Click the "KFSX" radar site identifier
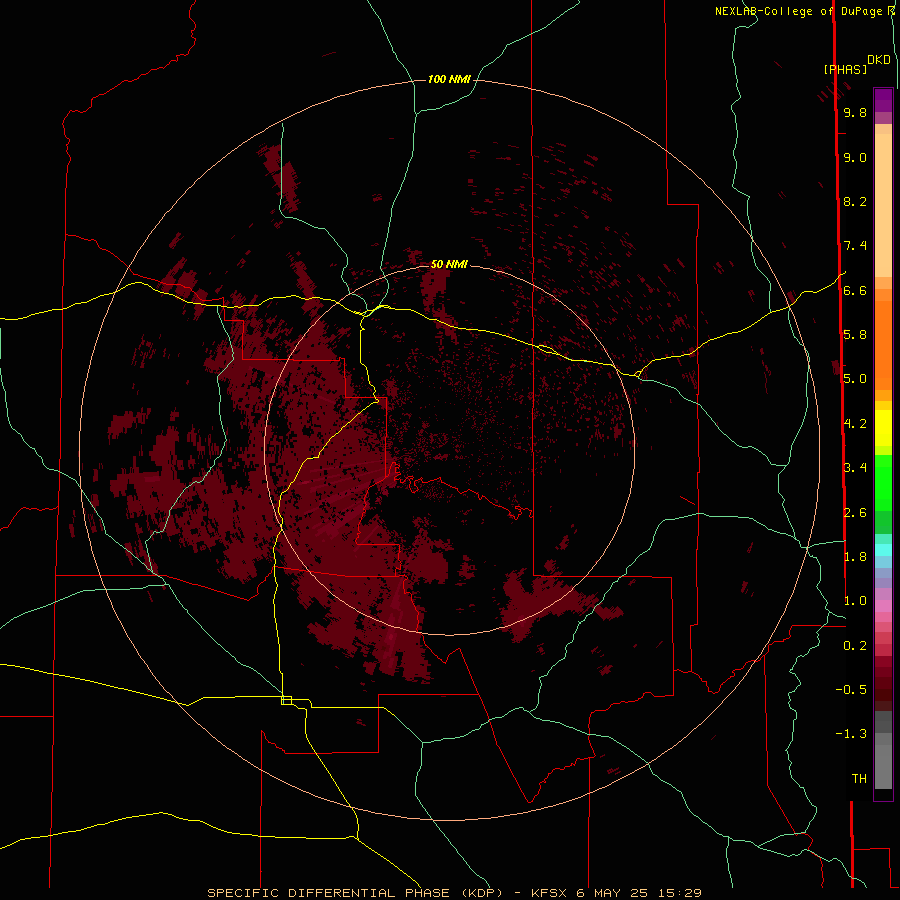 click(x=549, y=893)
